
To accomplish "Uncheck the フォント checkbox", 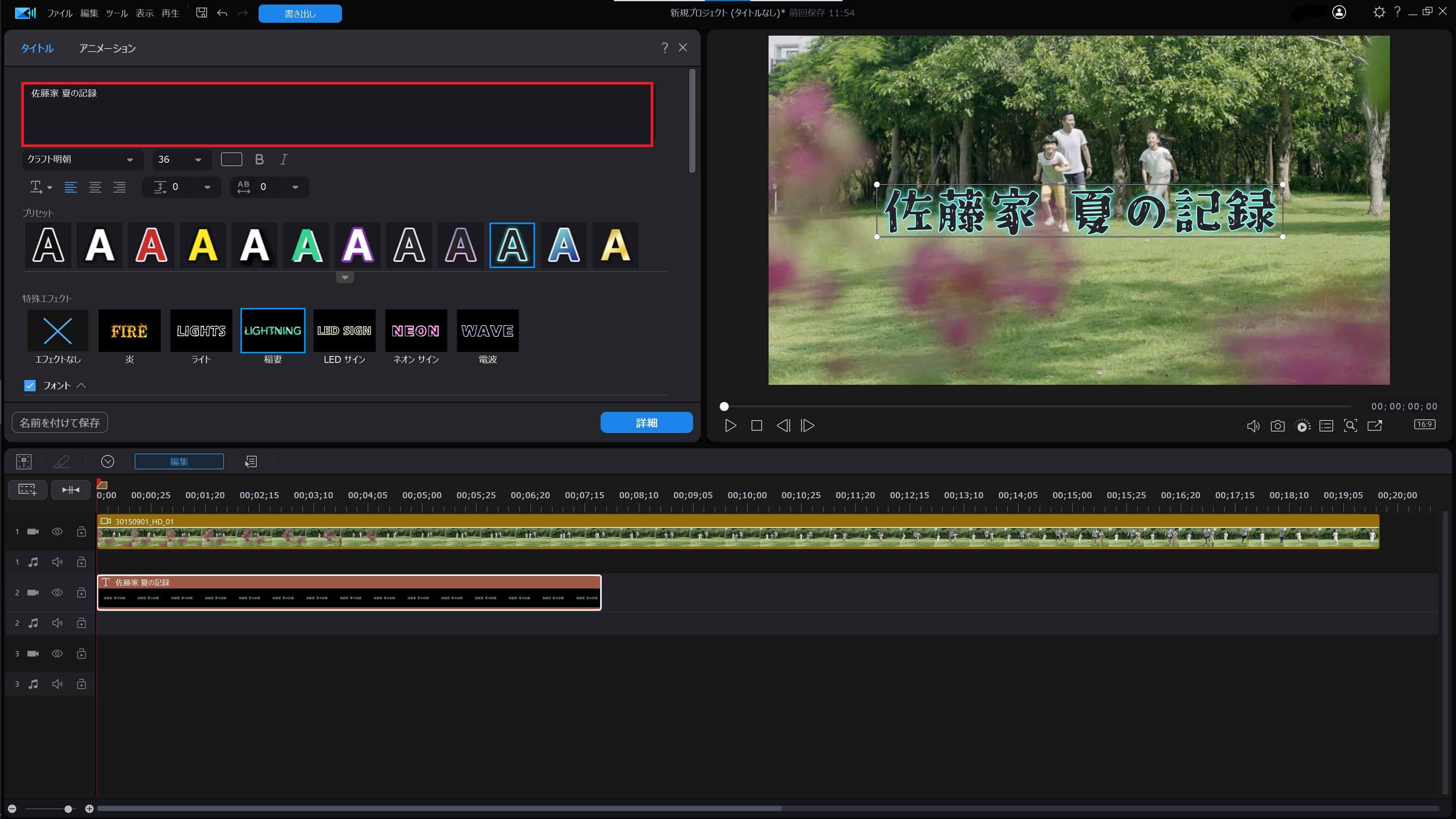I will [x=30, y=386].
